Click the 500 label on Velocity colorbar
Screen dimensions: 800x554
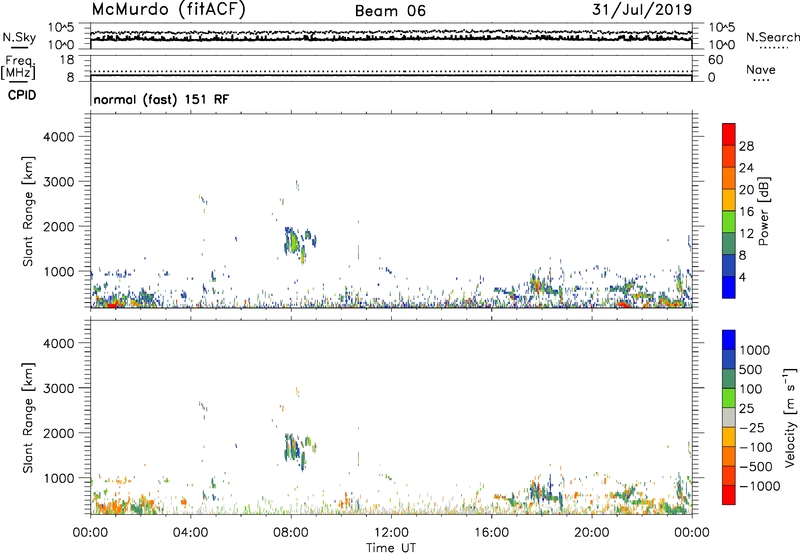[751, 370]
